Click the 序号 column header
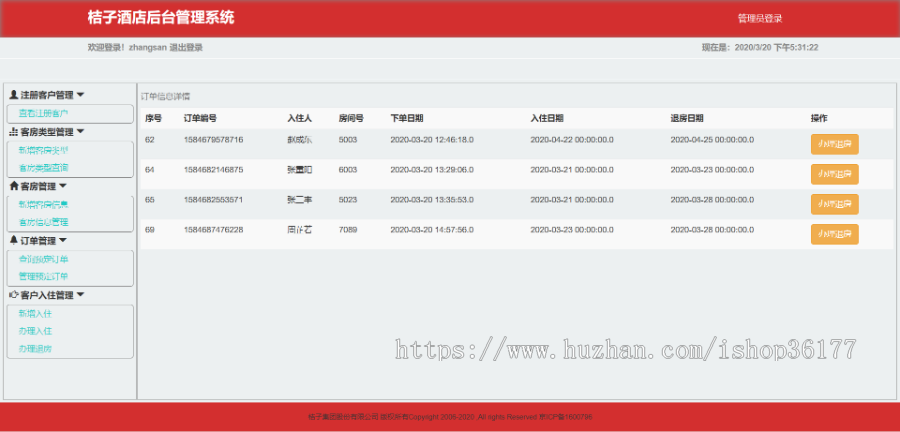900x432 pixels. pos(153,118)
